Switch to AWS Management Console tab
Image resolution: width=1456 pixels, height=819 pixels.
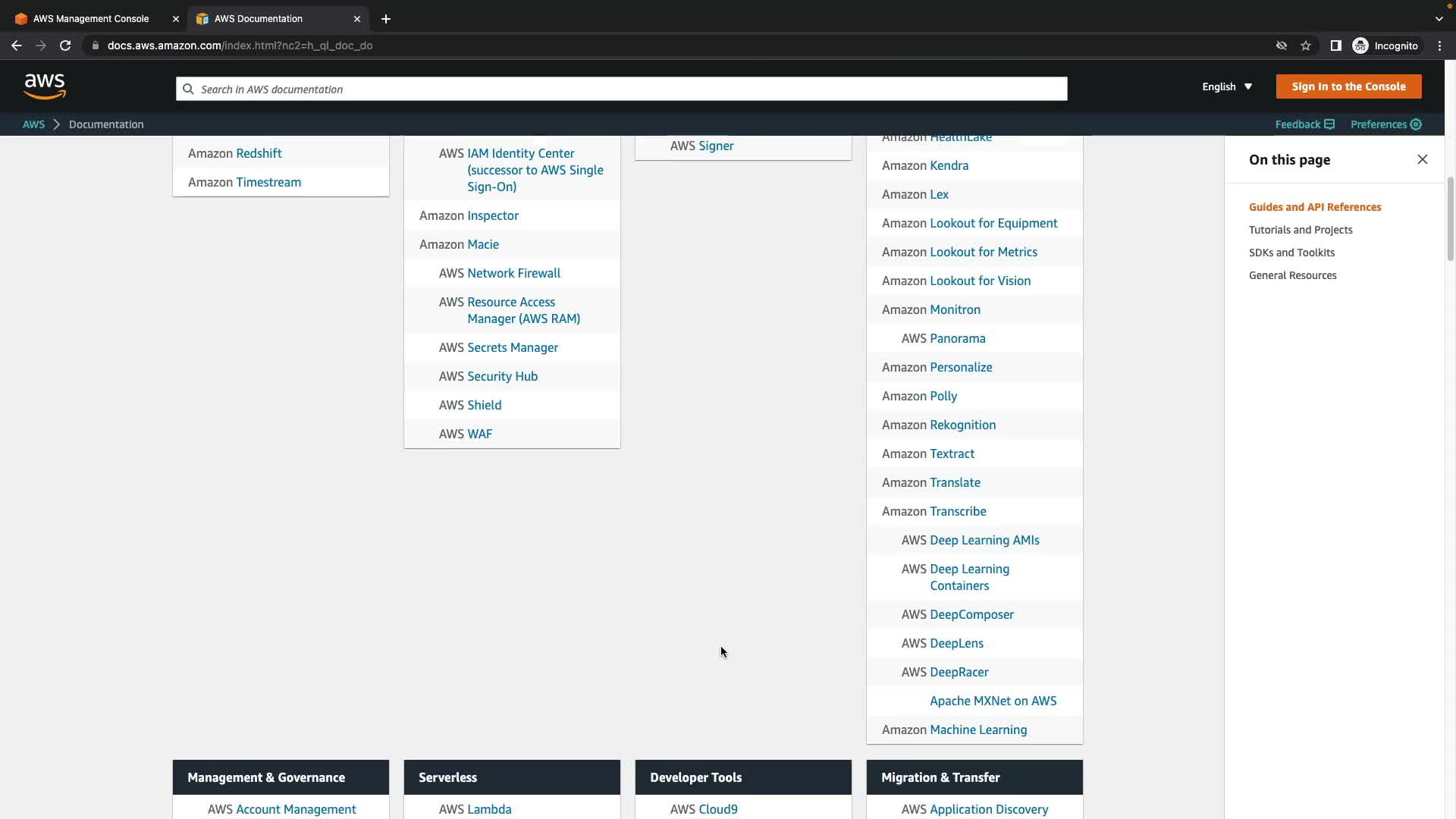91,19
